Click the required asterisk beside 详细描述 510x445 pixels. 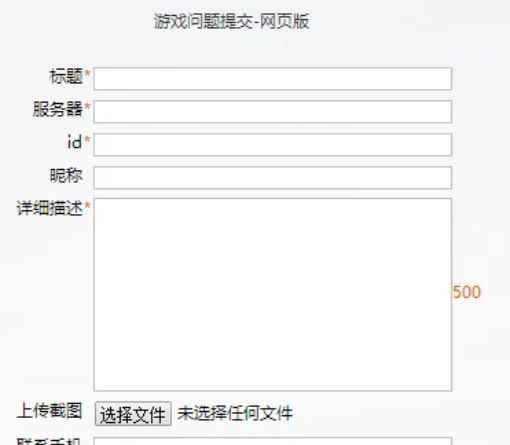[x=87, y=206]
